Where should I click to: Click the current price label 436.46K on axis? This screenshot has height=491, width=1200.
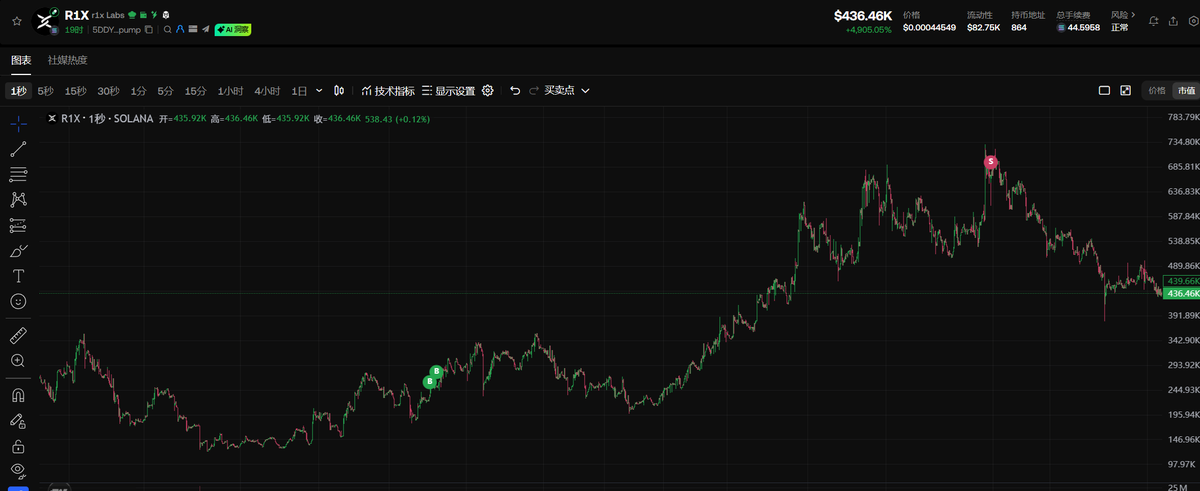(1182, 294)
